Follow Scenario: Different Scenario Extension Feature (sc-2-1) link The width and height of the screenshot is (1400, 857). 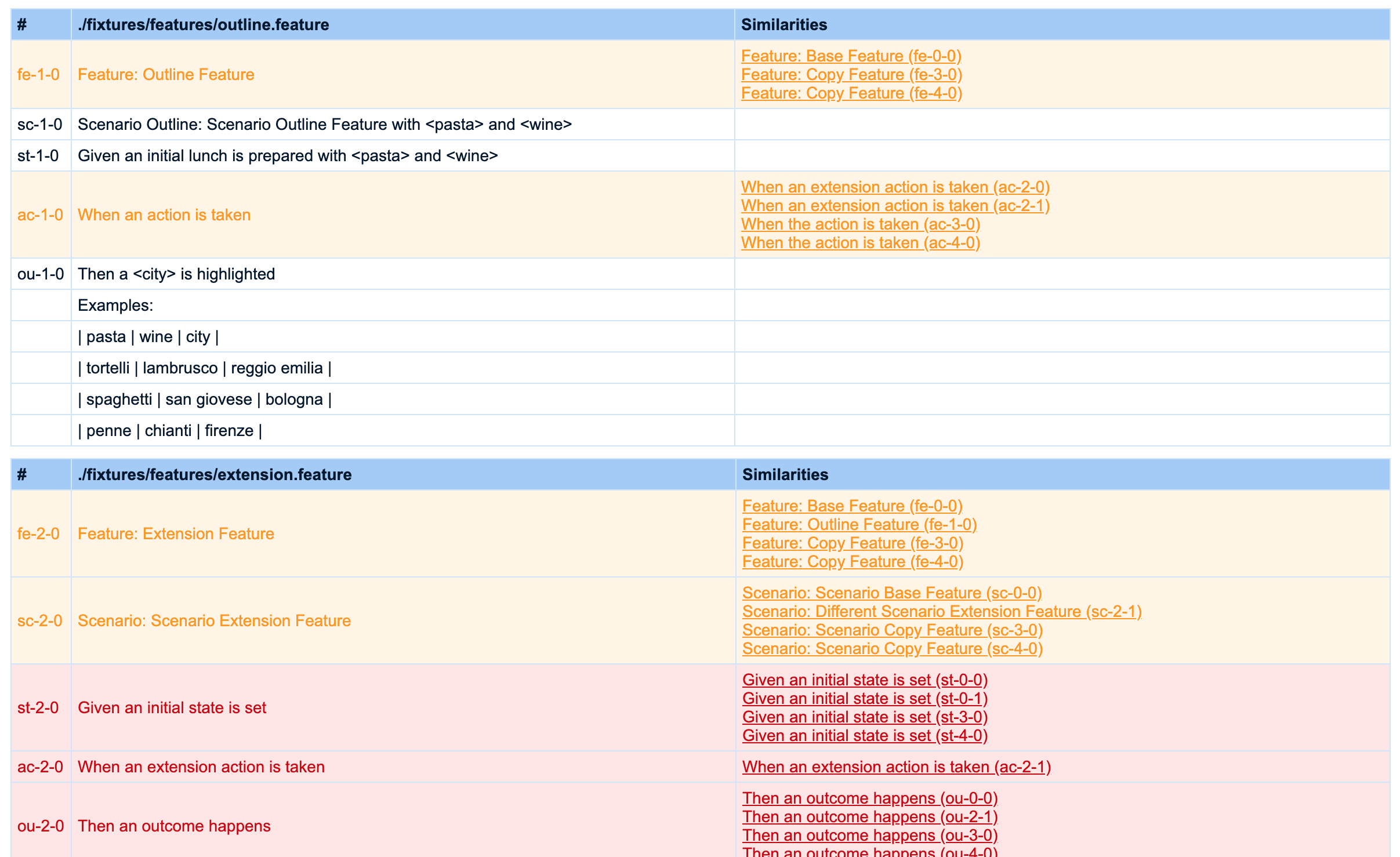click(941, 612)
